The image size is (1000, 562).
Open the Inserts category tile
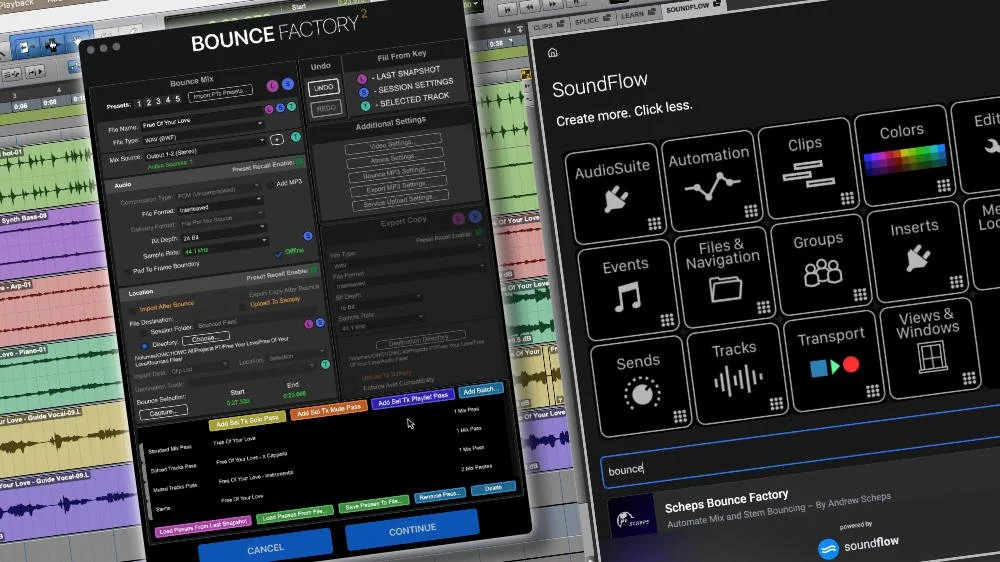916,251
